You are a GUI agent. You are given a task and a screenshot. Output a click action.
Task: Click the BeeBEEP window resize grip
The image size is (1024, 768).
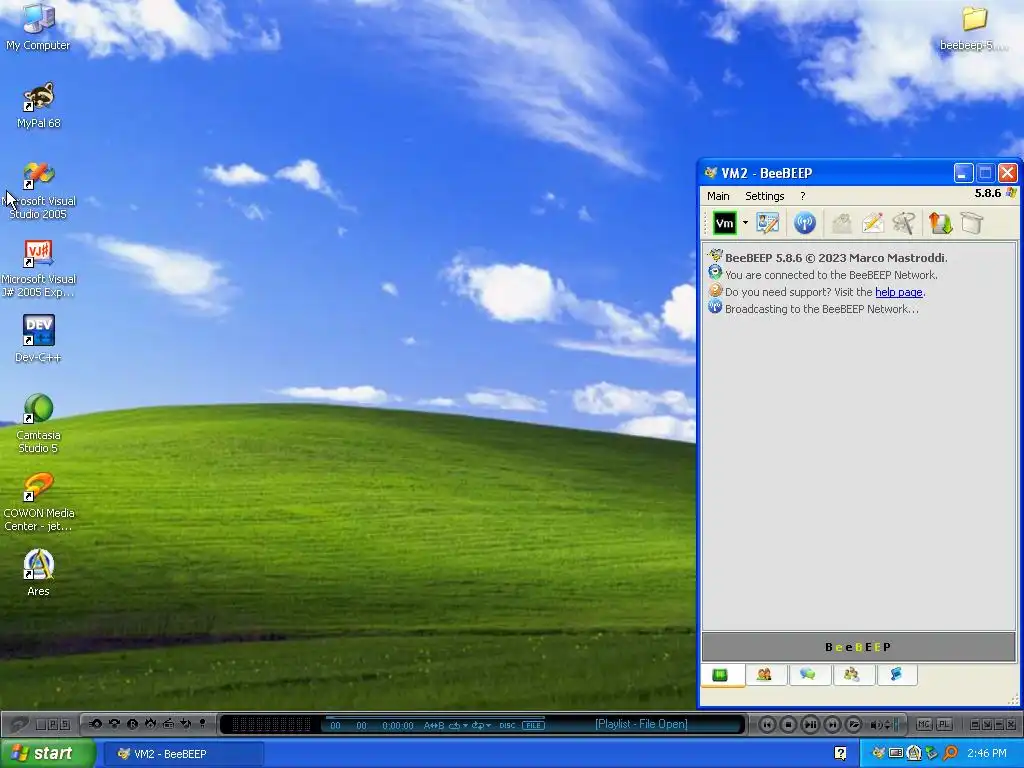[x=1013, y=700]
